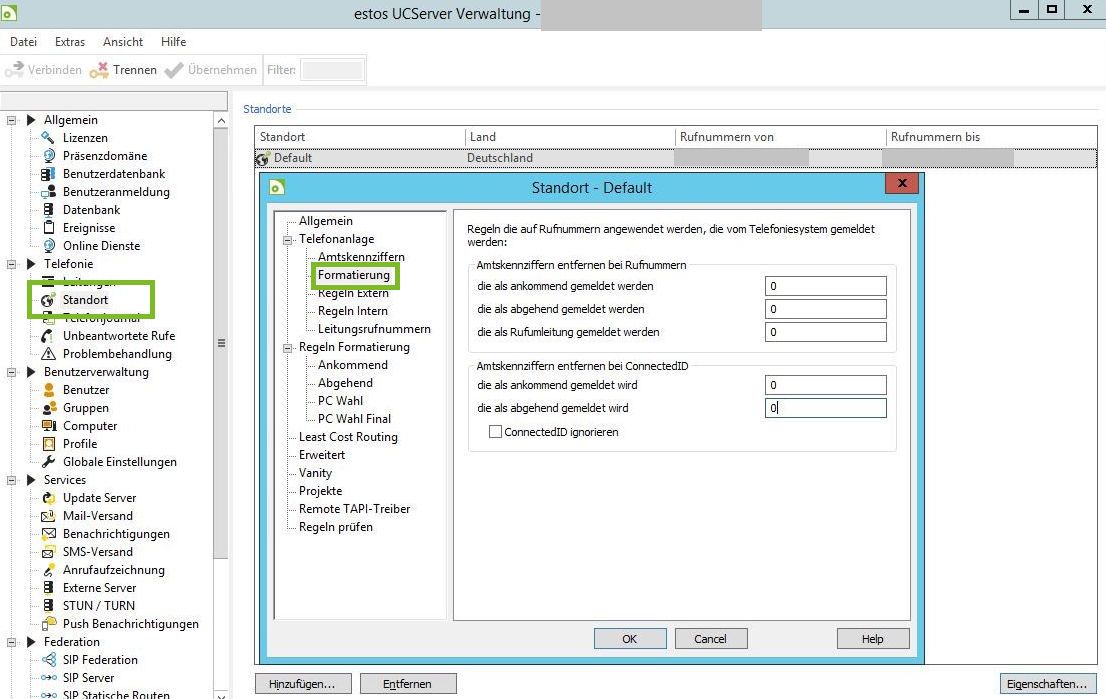Click the 'die als abgehend gemeldet werden' field

825,309
